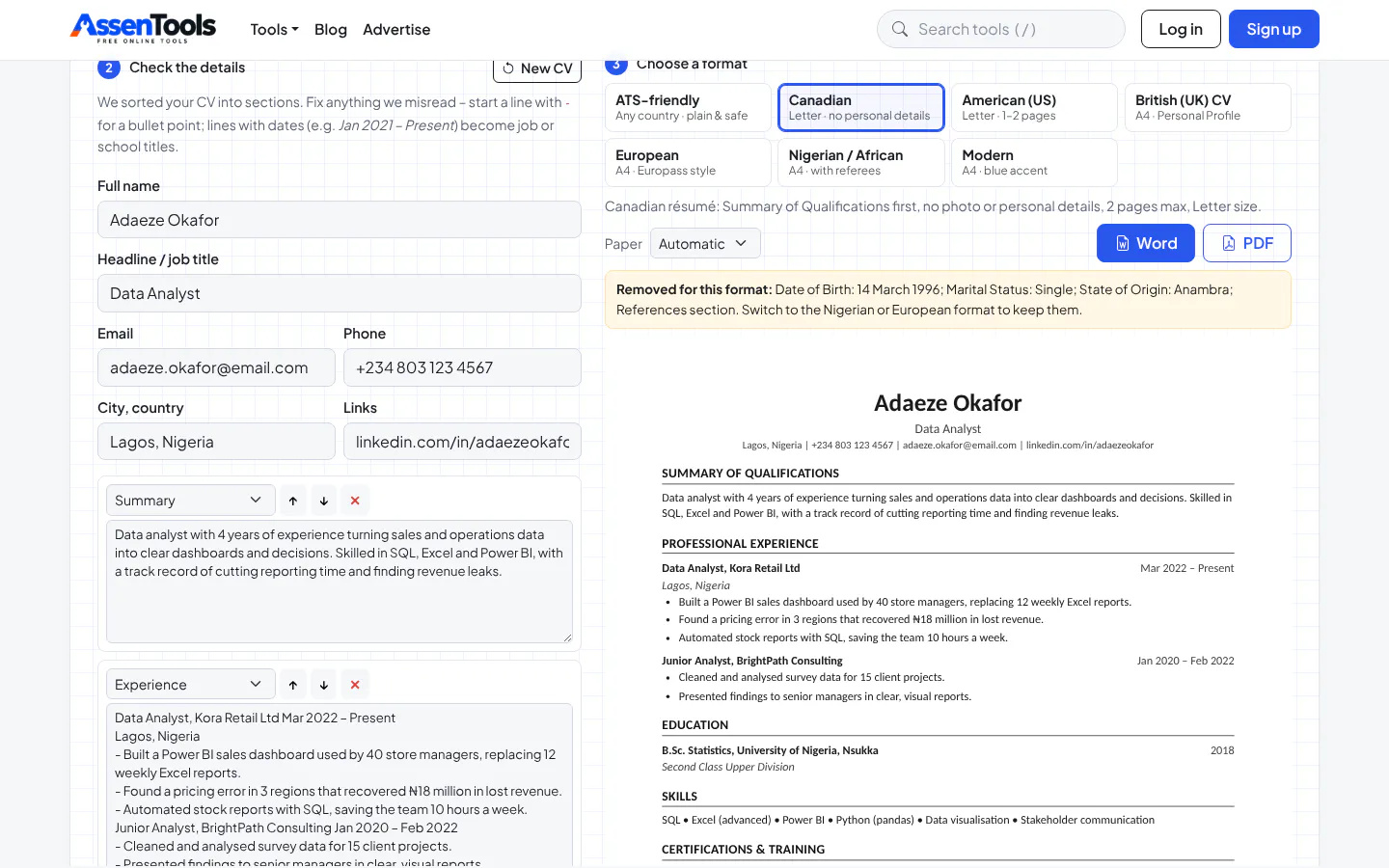The width and height of the screenshot is (1389, 868).
Task: Edit the Full name field
Action: coord(340,220)
